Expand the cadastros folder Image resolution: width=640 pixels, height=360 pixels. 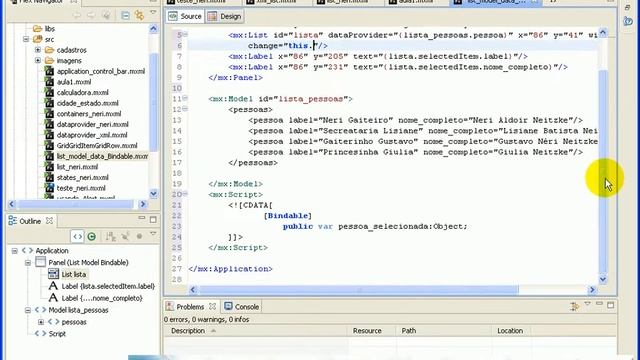pos(38,50)
